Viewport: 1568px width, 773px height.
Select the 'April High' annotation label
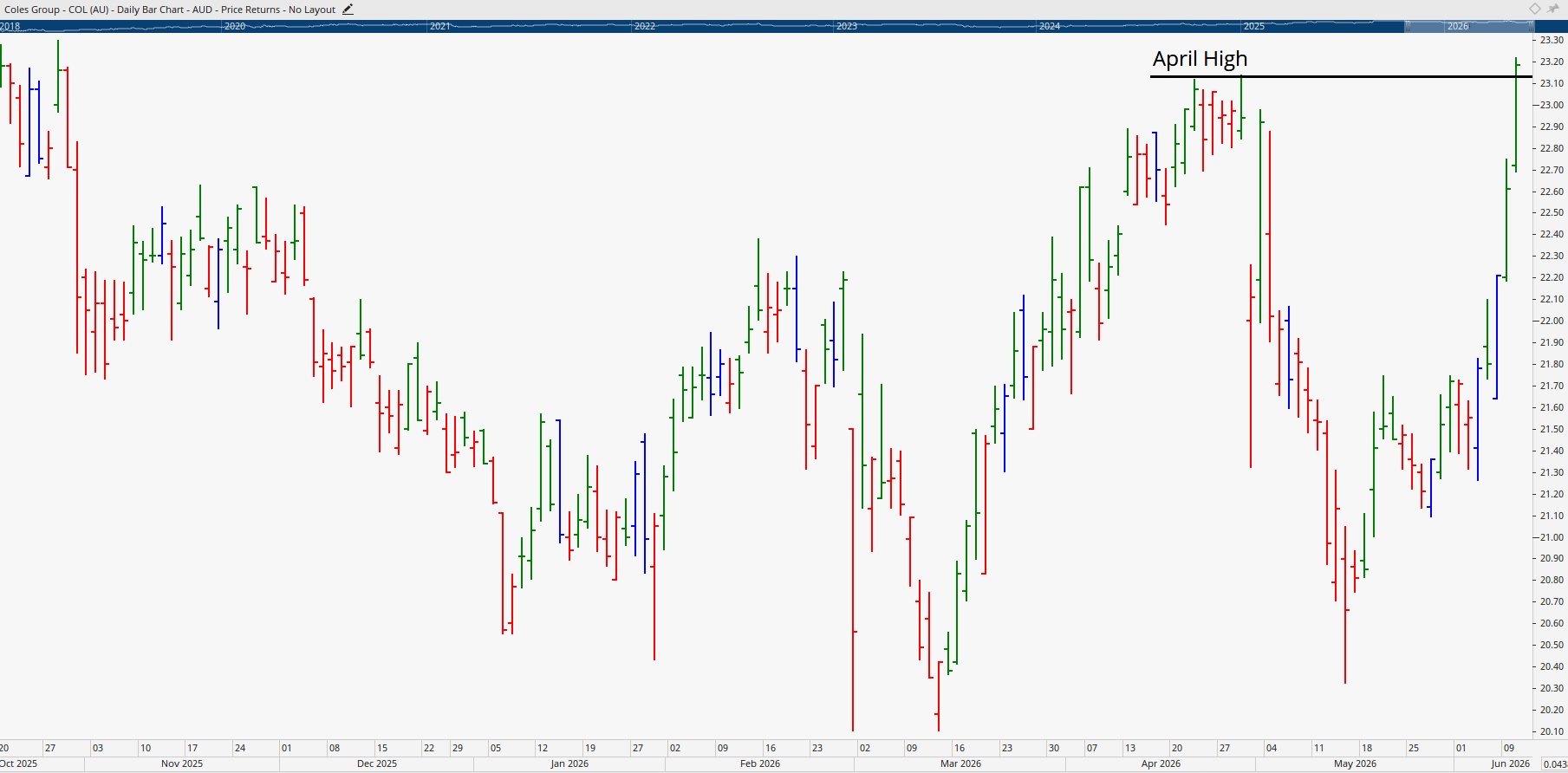(1200, 59)
